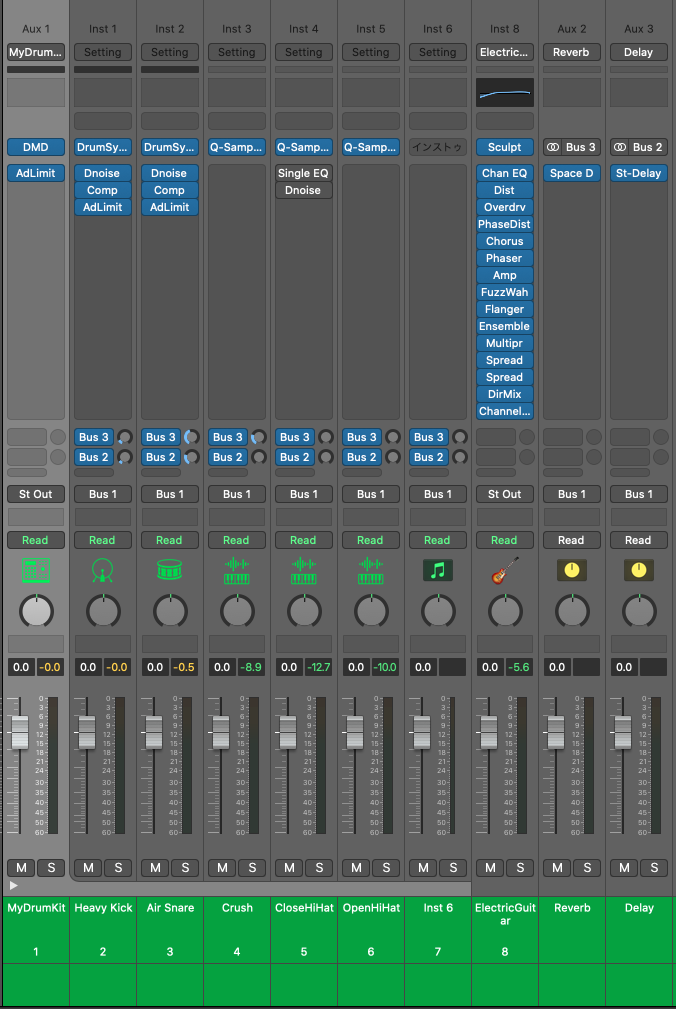Click the Inst 6 music note icon
676x1009 pixels.
(x=437, y=570)
